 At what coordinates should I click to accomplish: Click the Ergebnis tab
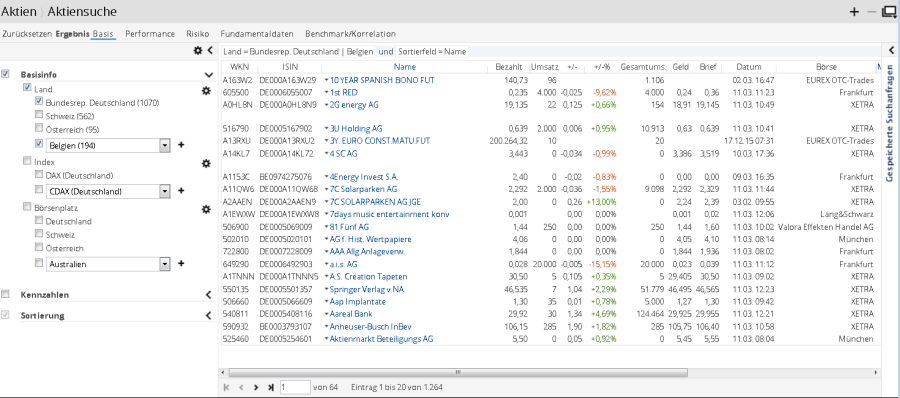tap(72, 34)
